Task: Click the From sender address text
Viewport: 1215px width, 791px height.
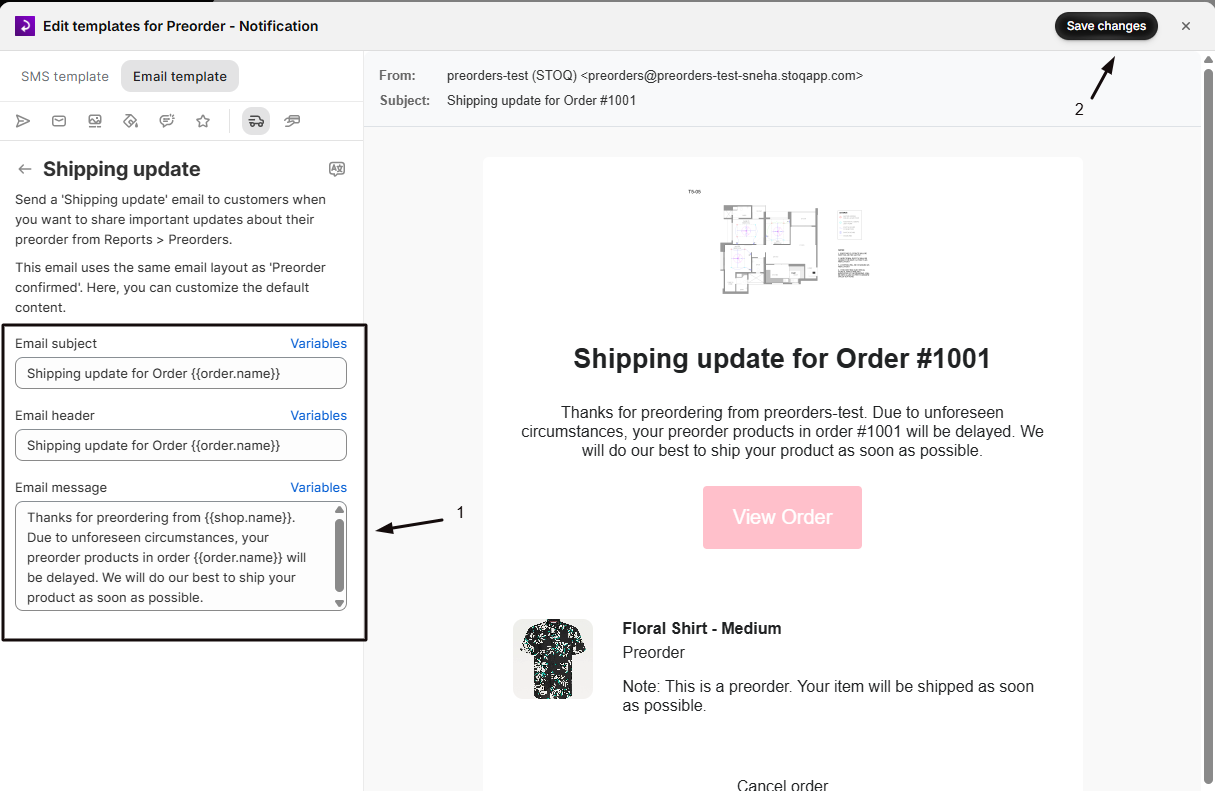Action: coord(654,75)
